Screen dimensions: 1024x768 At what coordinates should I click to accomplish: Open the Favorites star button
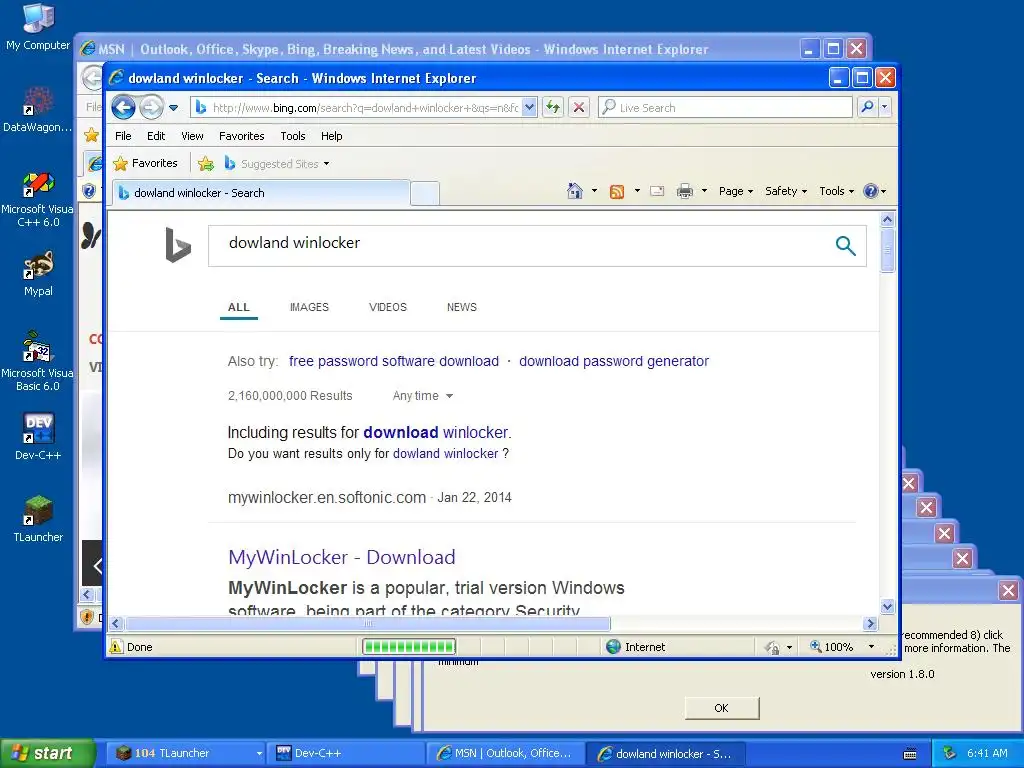(145, 163)
